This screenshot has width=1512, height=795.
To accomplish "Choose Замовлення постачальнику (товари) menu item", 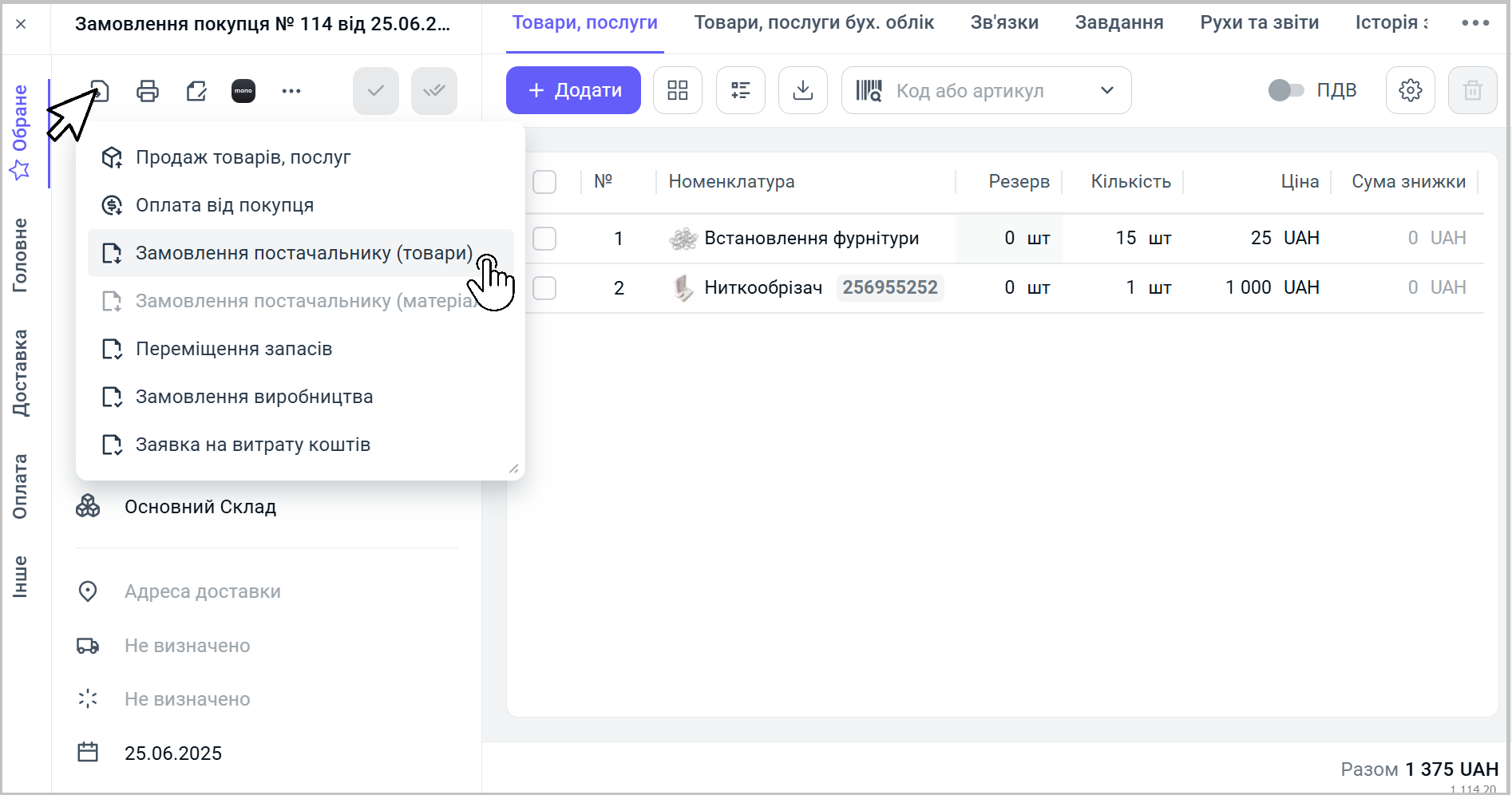I will click(x=303, y=253).
